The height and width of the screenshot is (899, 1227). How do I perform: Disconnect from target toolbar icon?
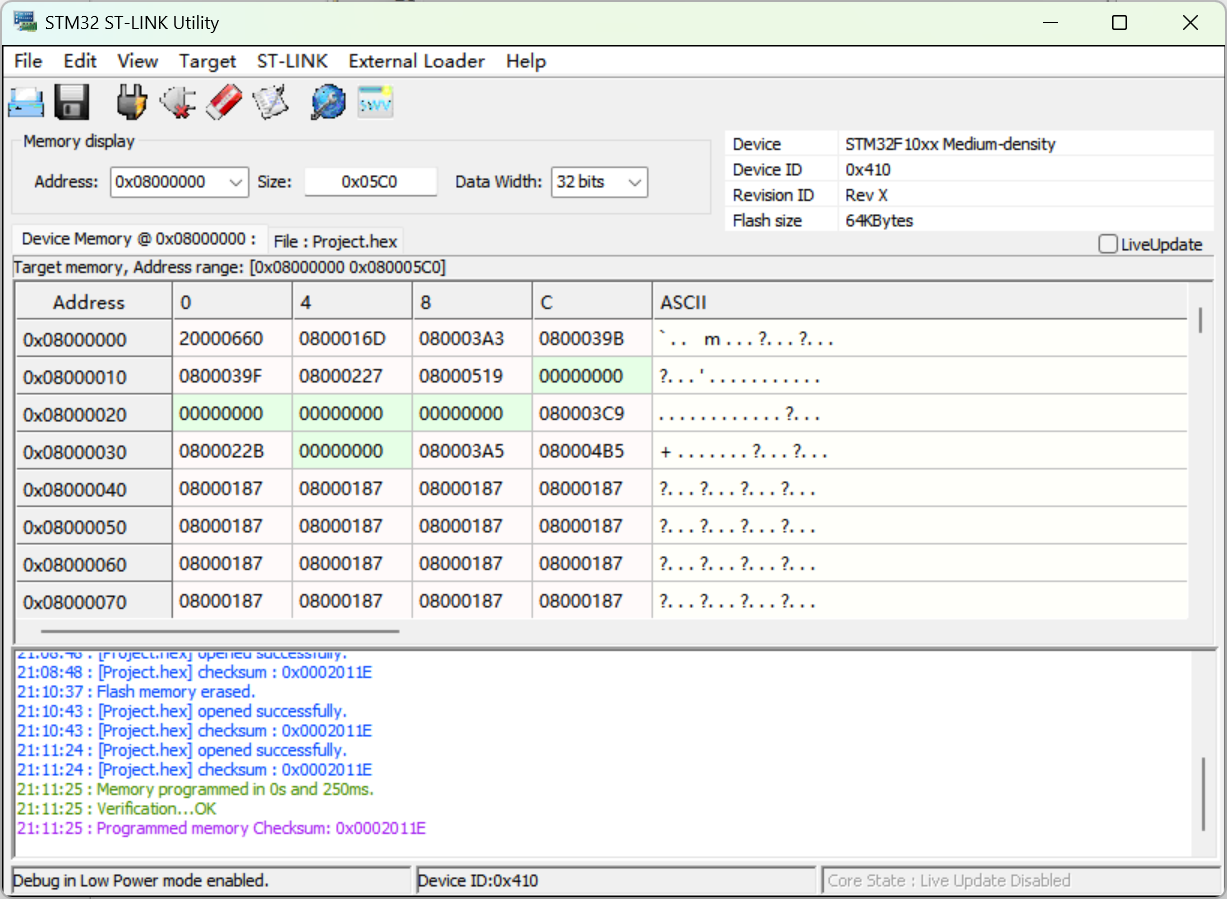click(177, 102)
